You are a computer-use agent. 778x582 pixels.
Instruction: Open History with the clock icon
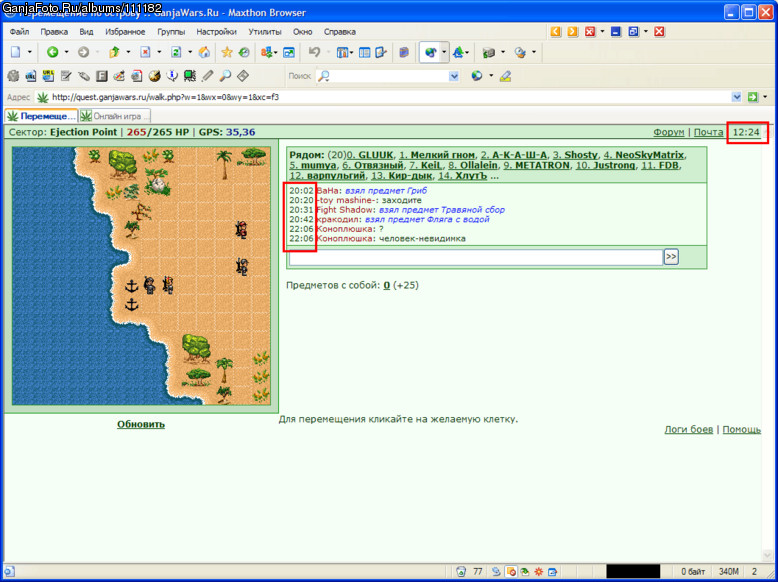[244, 52]
